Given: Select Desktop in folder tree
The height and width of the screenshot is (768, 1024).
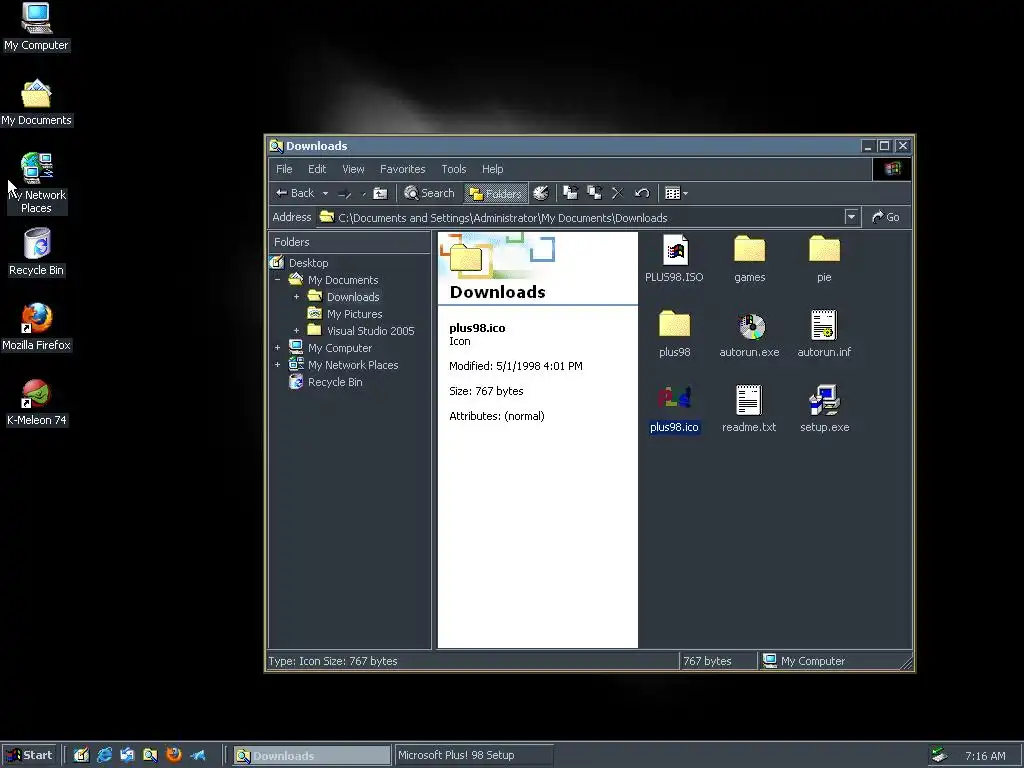Looking at the screenshot, I should point(308,263).
